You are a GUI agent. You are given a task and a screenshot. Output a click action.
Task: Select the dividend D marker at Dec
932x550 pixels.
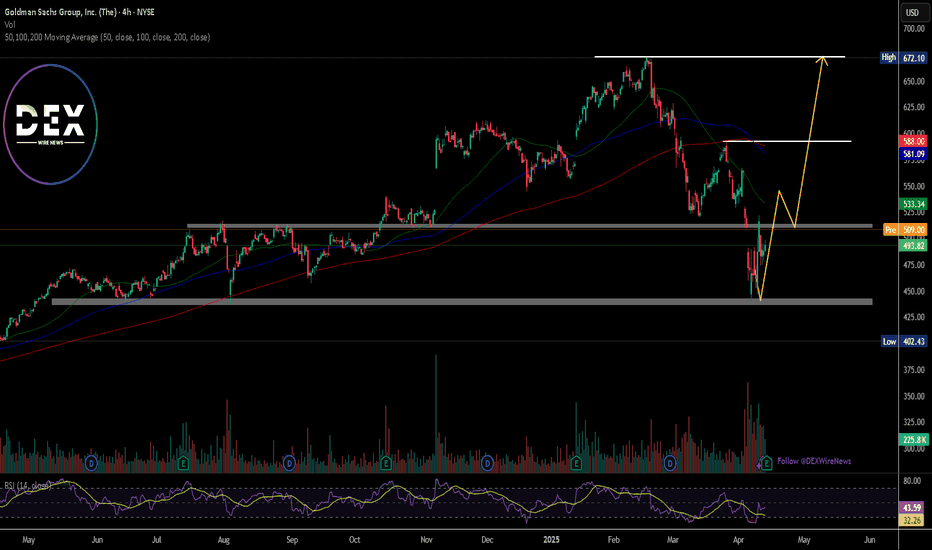pyautogui.click(x=487, y=463)
